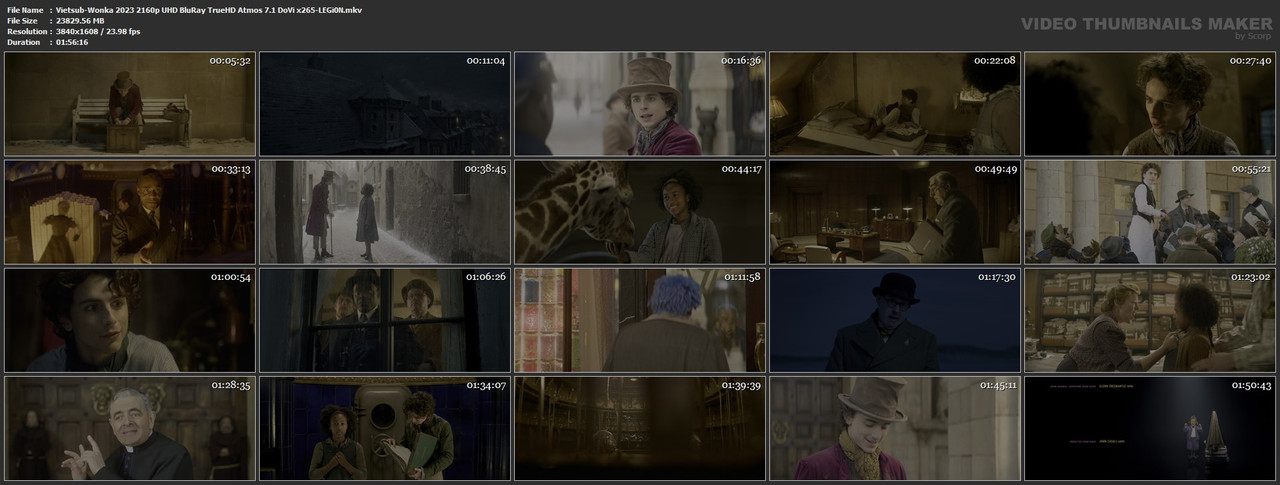Screen dimensions: 1280x485
Task: Select the thumbnail at 00:27:40
Action: pyautogui.click(x=1150, y=104)
